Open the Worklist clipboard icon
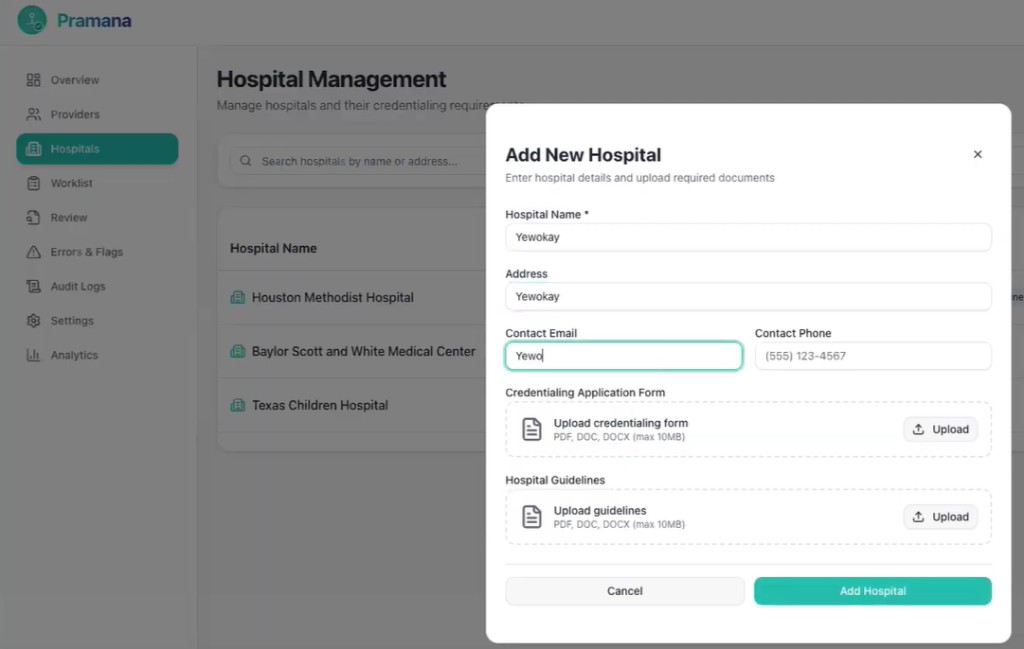The height and width of the screenshot is (649, 1024). coord(31,183)
